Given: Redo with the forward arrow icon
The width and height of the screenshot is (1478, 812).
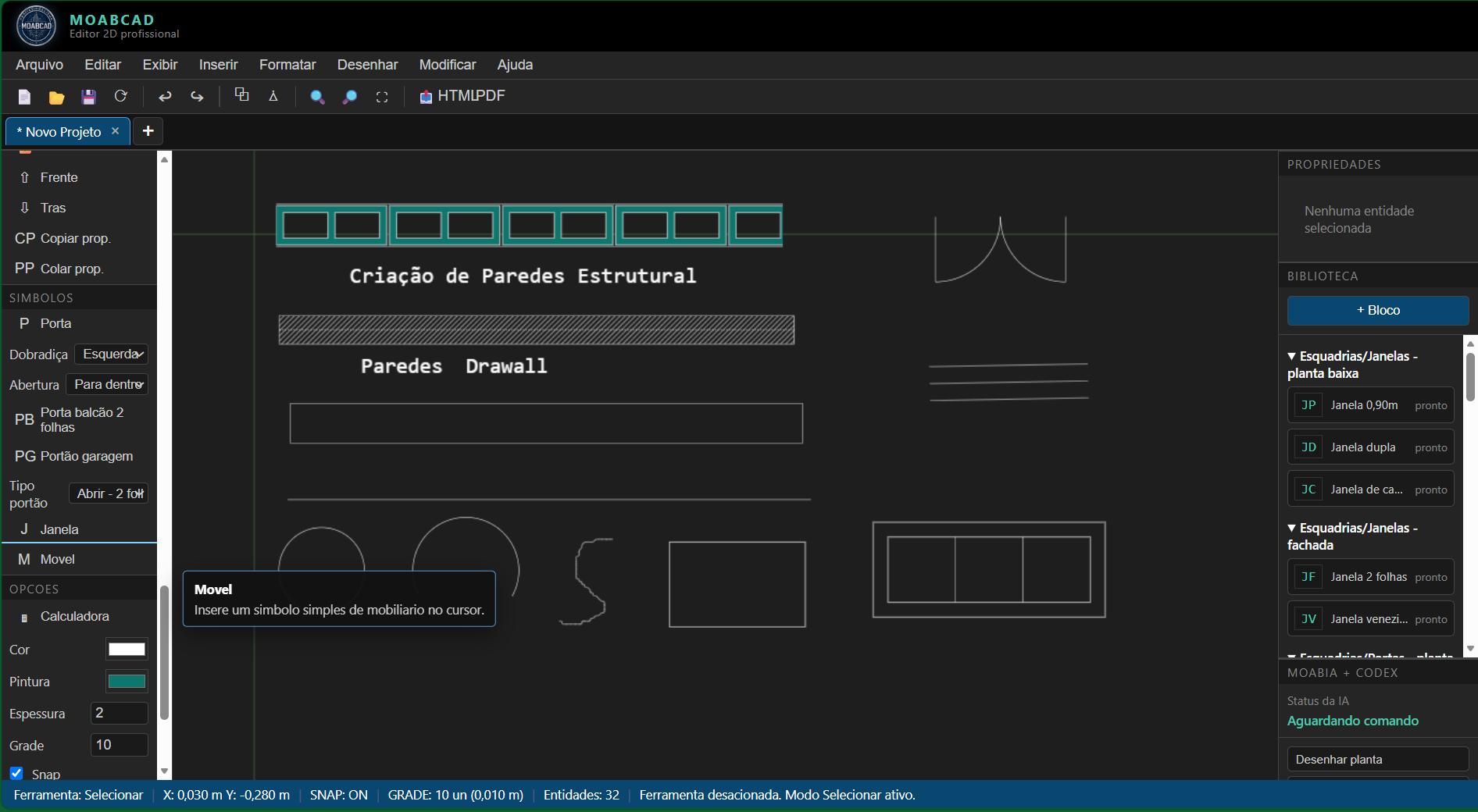Looking at the screenshot, I should pyautogui.click(x=197, y=96).
